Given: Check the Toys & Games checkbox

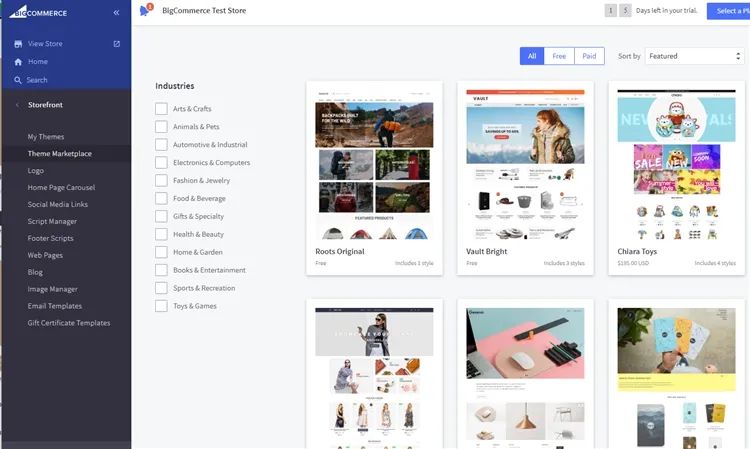Looking at the screenshot, I should pyautogui.click(x=161, y=306).
